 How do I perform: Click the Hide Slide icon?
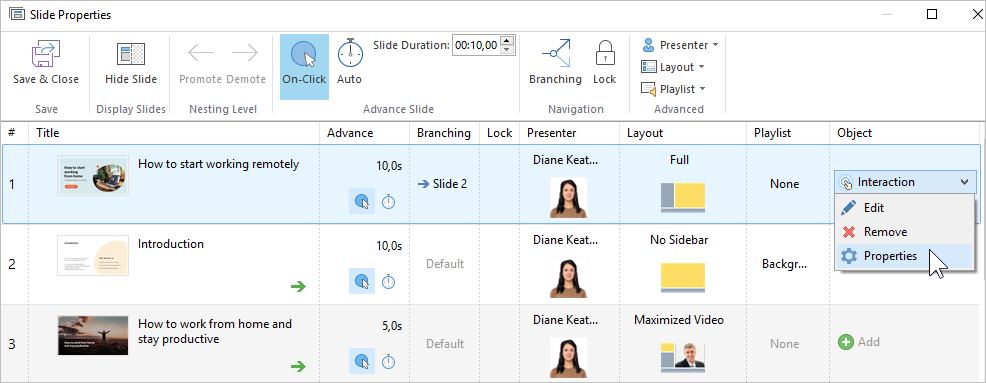coord(131,55)
